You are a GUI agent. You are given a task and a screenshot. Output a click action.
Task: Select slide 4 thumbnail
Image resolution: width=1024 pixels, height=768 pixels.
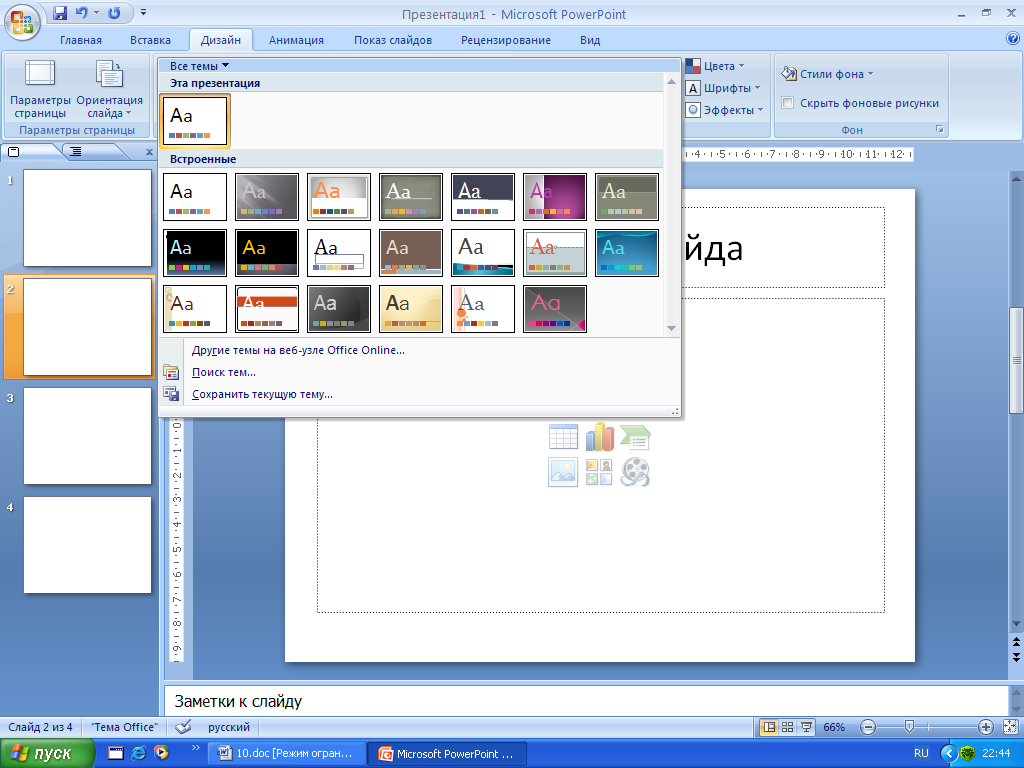click(88, 545)
